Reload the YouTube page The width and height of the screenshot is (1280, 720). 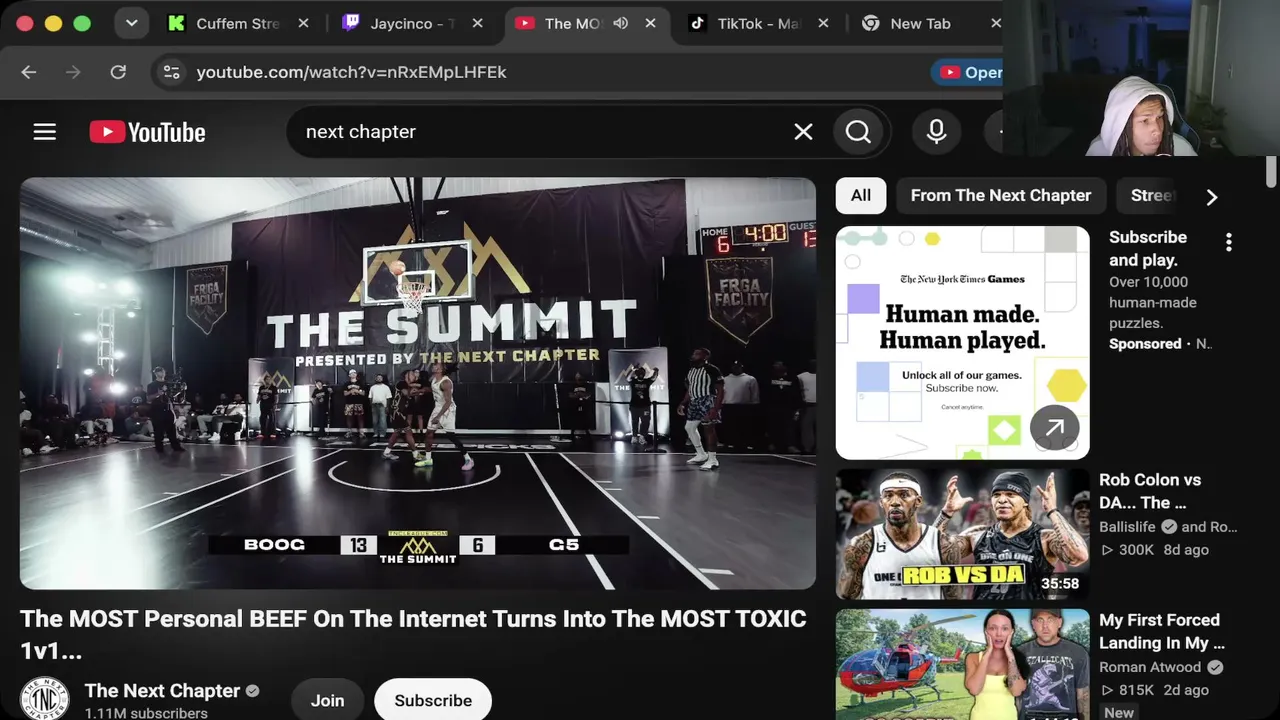coord(118,72)
